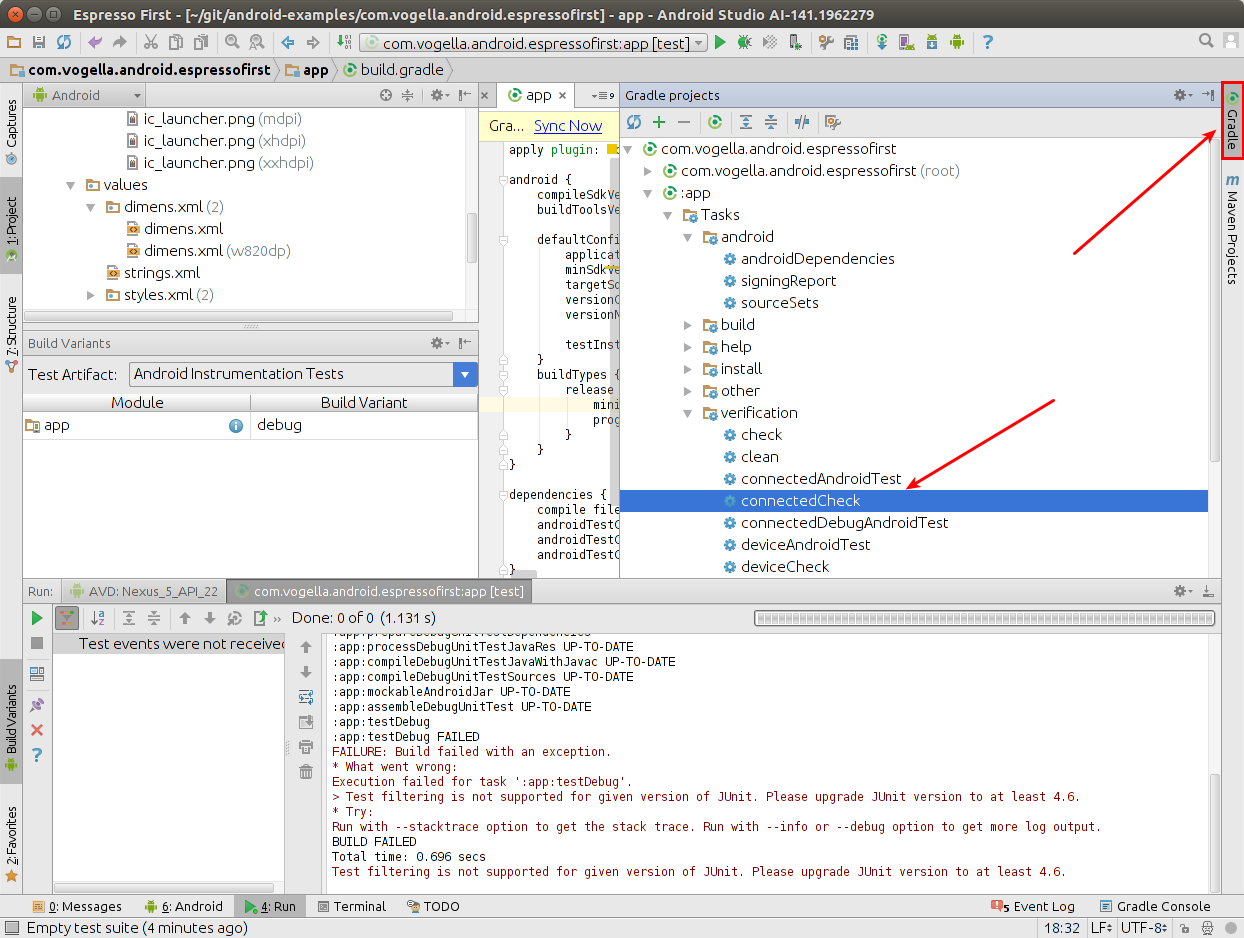Image resolution: width=1244 pixels, height=938 pixels.
Task: Toggle alphabetical sort of test results
Action: [x=97, y=618]
